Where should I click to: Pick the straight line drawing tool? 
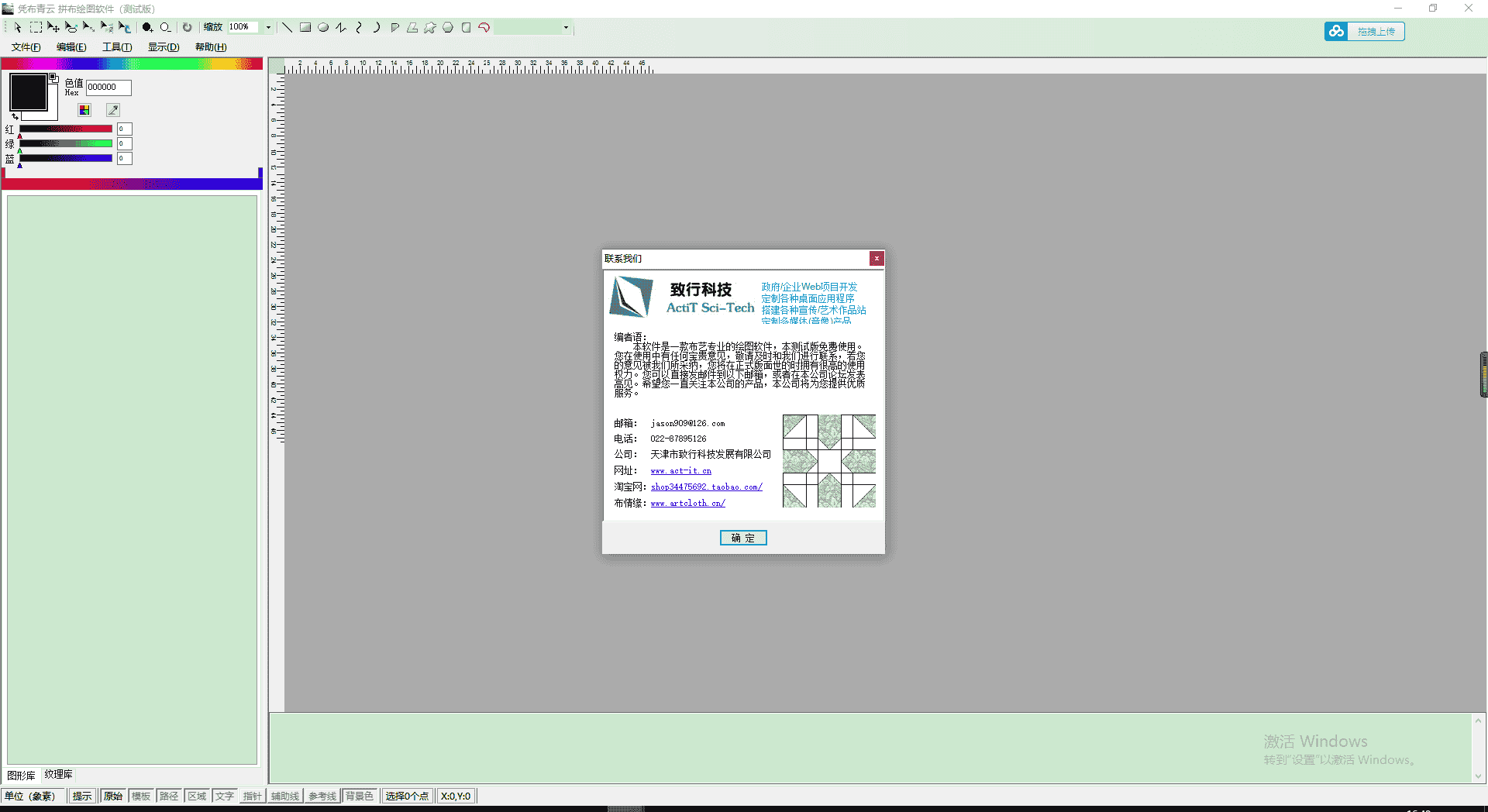[x=287, y=27]
